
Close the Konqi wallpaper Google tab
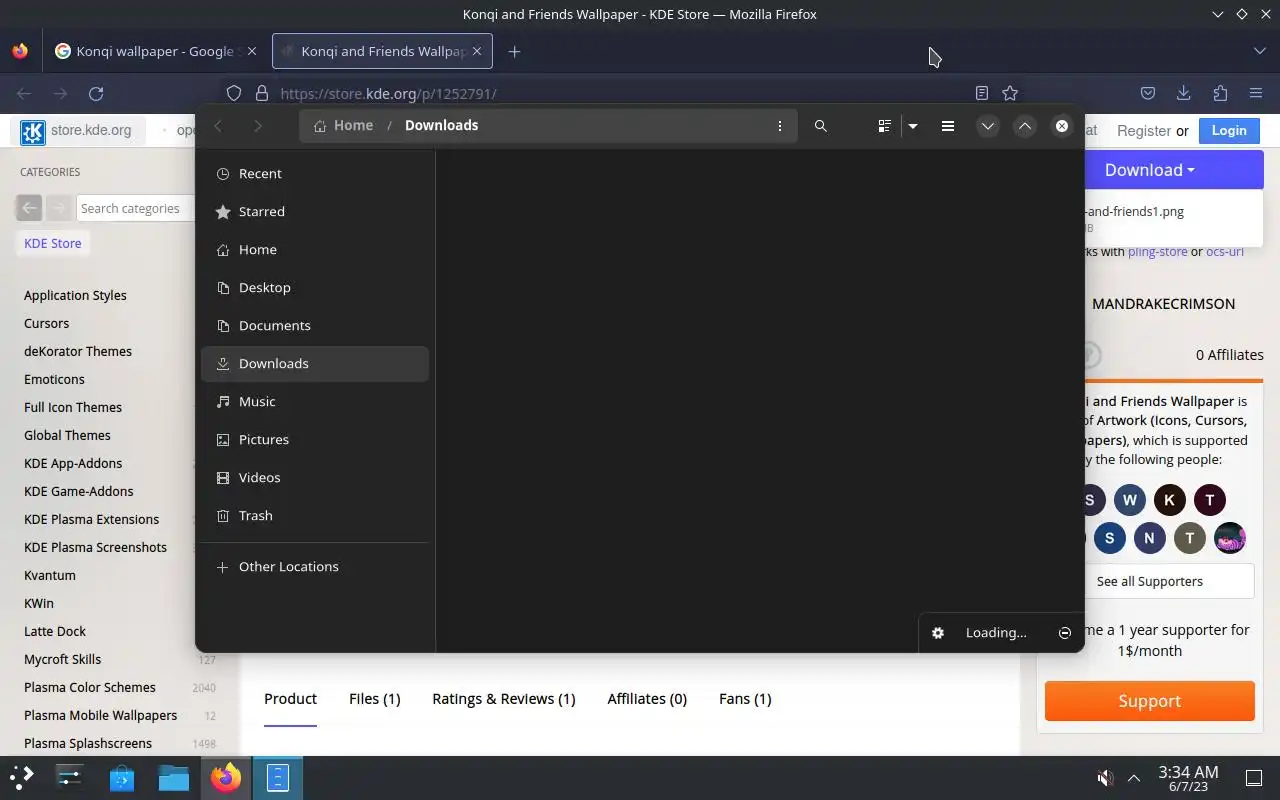[251, 51]
